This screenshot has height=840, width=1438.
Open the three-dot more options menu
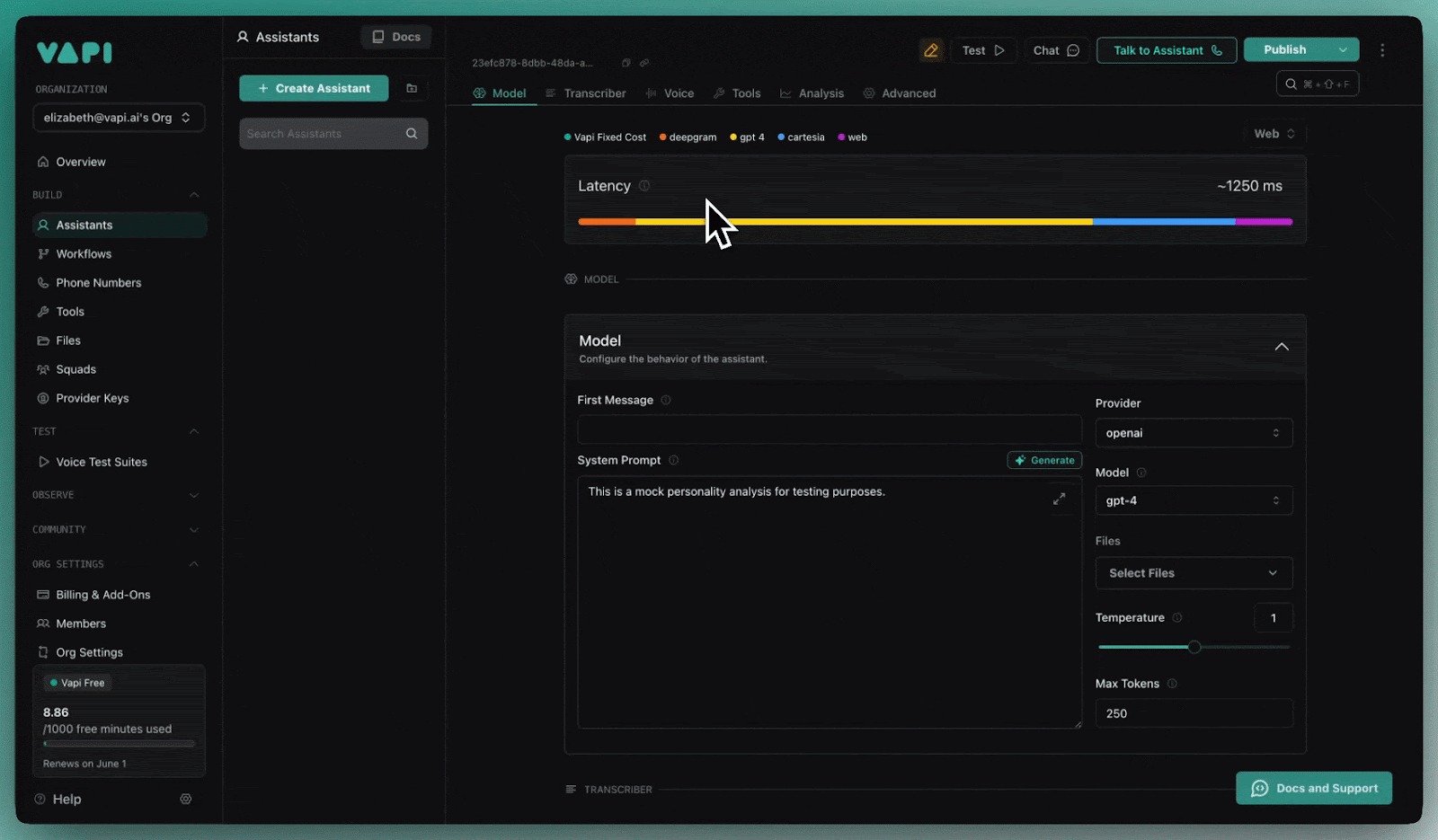click(1382, 50)
